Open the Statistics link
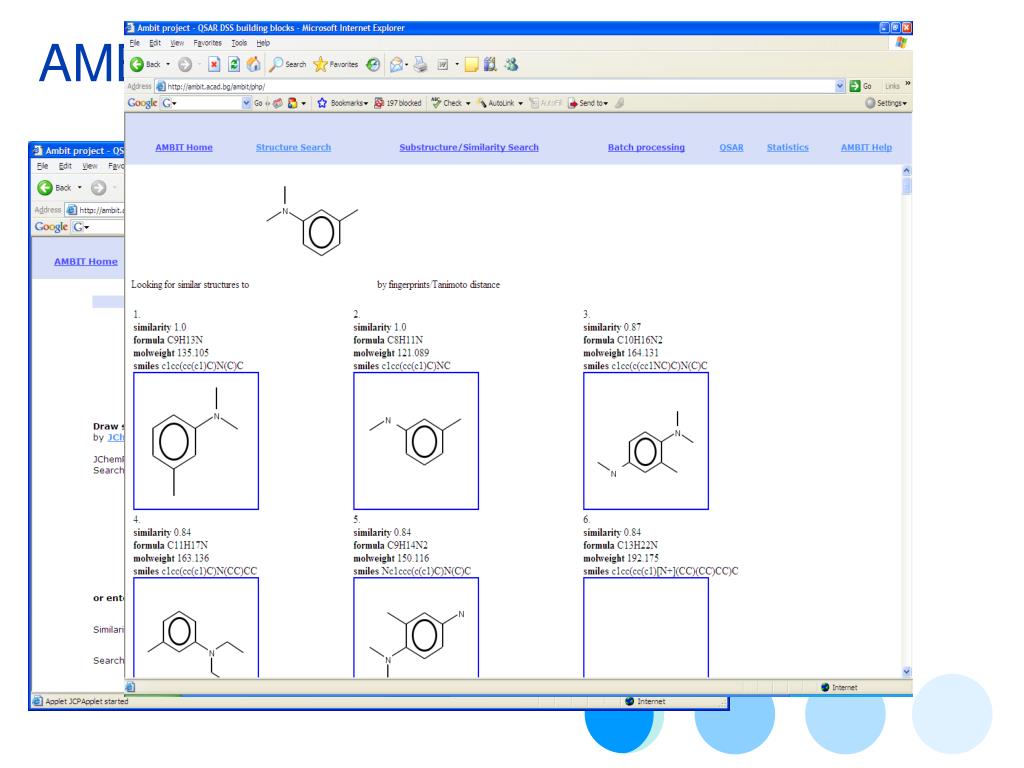Viewport: 1024px width, 768px height. pos(788,148)
